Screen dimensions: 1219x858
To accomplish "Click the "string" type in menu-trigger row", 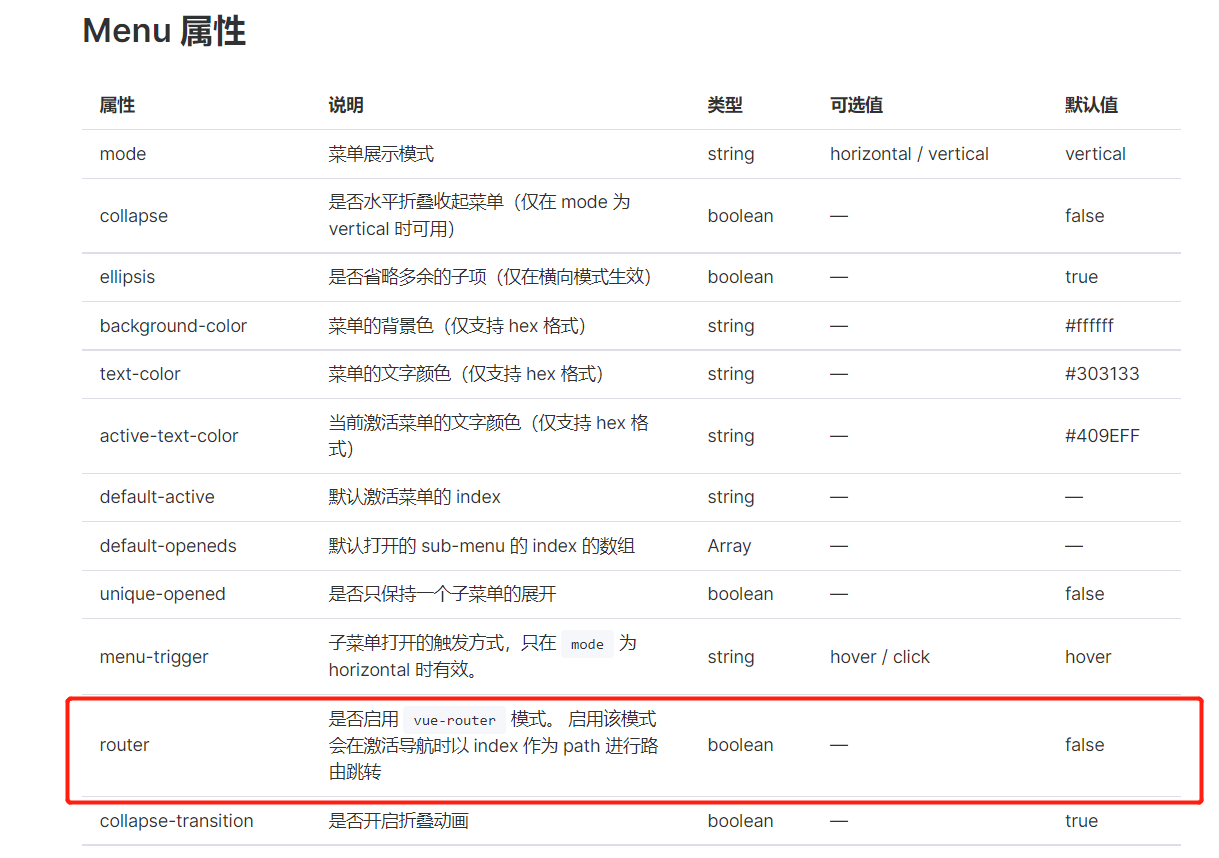I will click(x=731, y=657).
